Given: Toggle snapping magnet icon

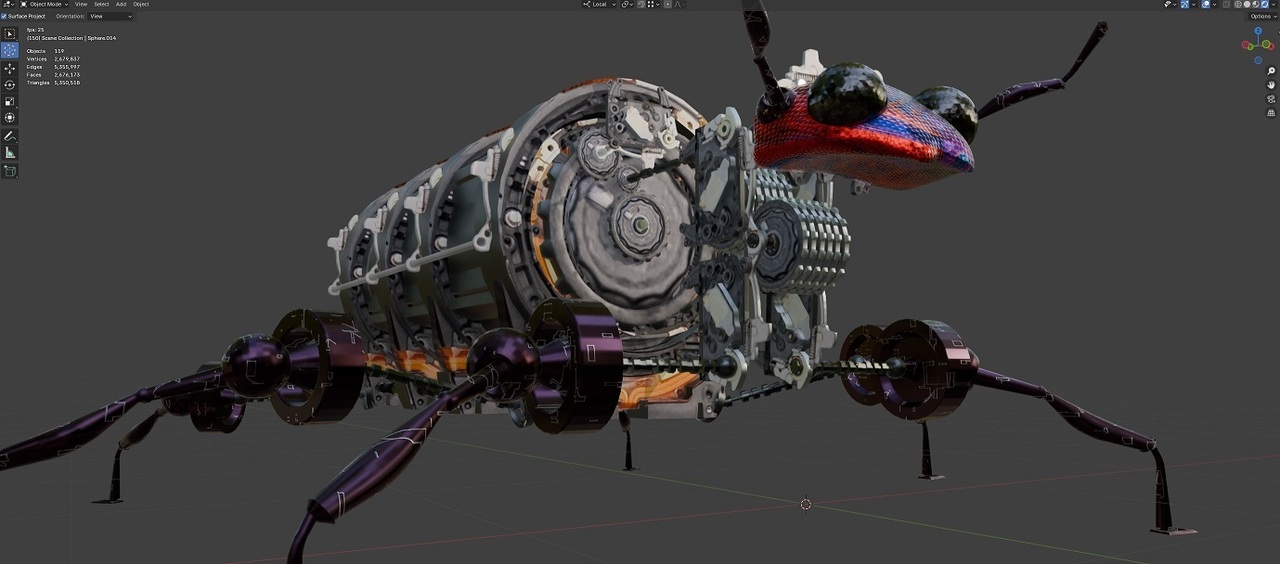Looking at the screenshot, I should click(x=641, y=4).
